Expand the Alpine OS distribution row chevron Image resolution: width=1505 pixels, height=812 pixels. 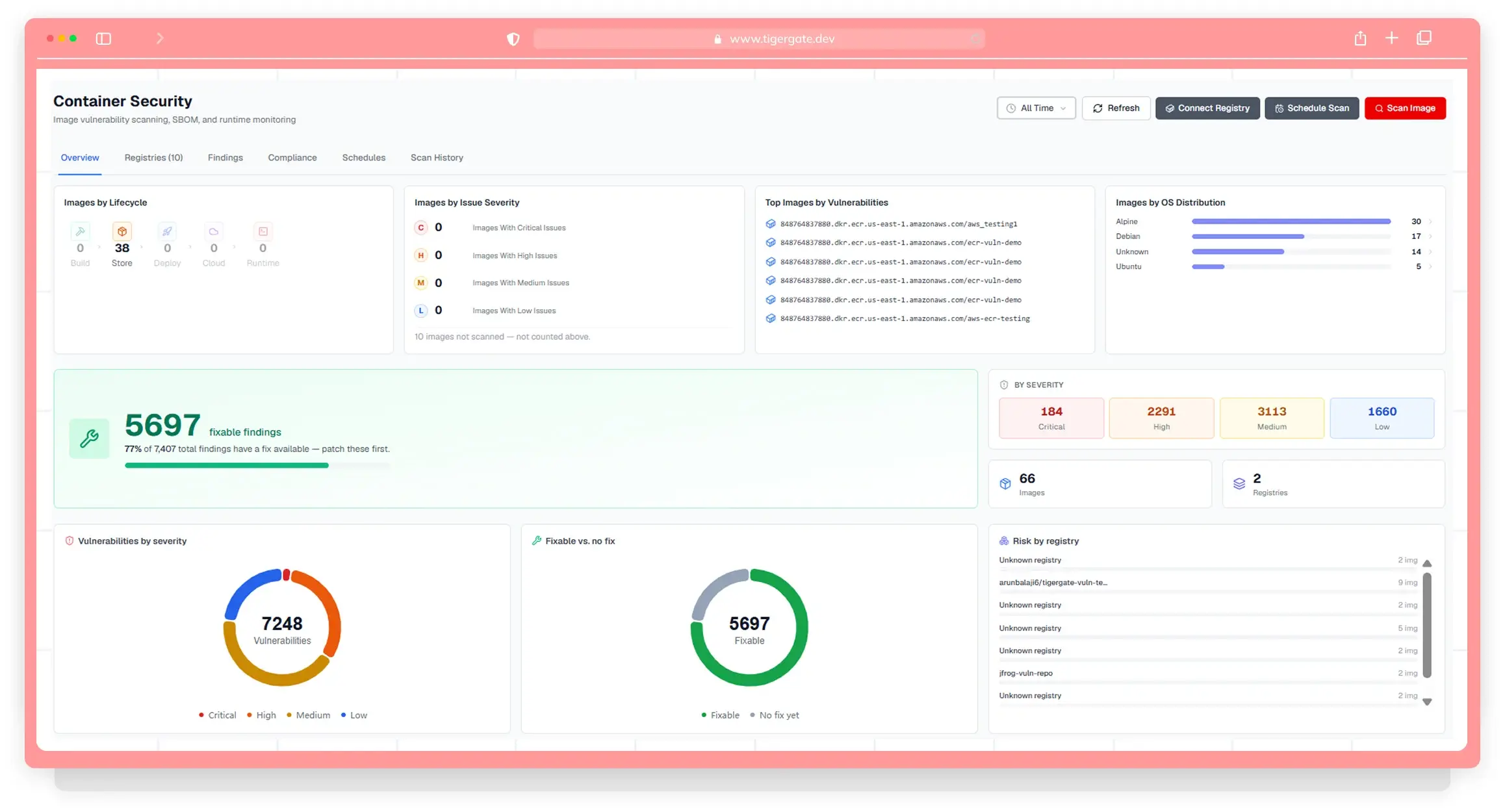[1430, 222]
